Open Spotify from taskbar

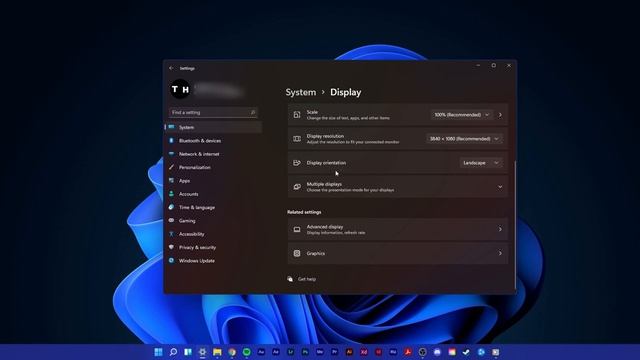(x=247, y=352)
